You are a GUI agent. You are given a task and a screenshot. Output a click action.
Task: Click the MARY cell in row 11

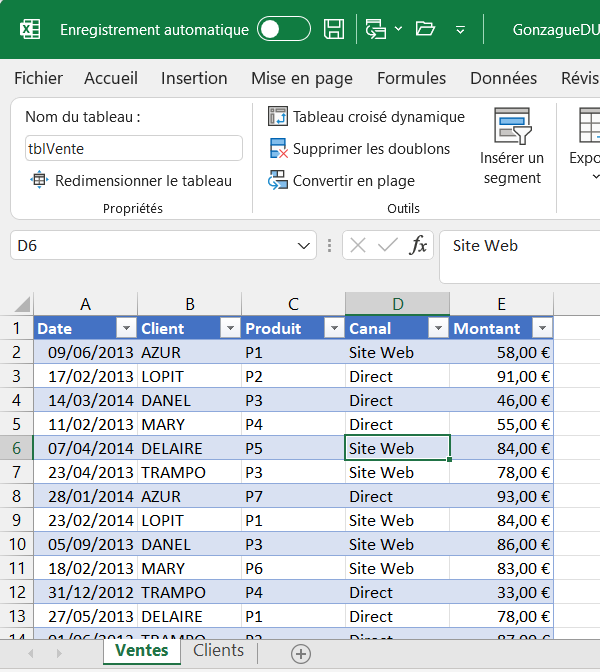point(189,568)
